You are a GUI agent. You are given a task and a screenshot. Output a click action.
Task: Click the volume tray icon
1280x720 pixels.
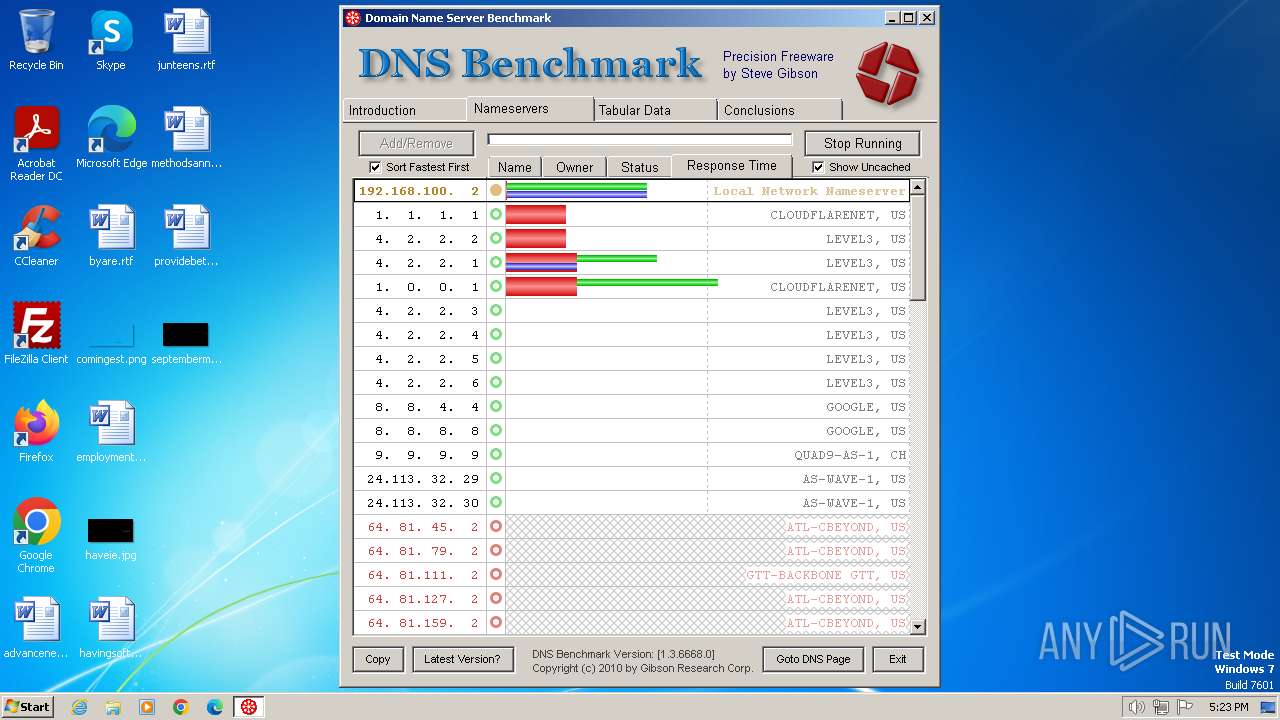coord(1136,707)
